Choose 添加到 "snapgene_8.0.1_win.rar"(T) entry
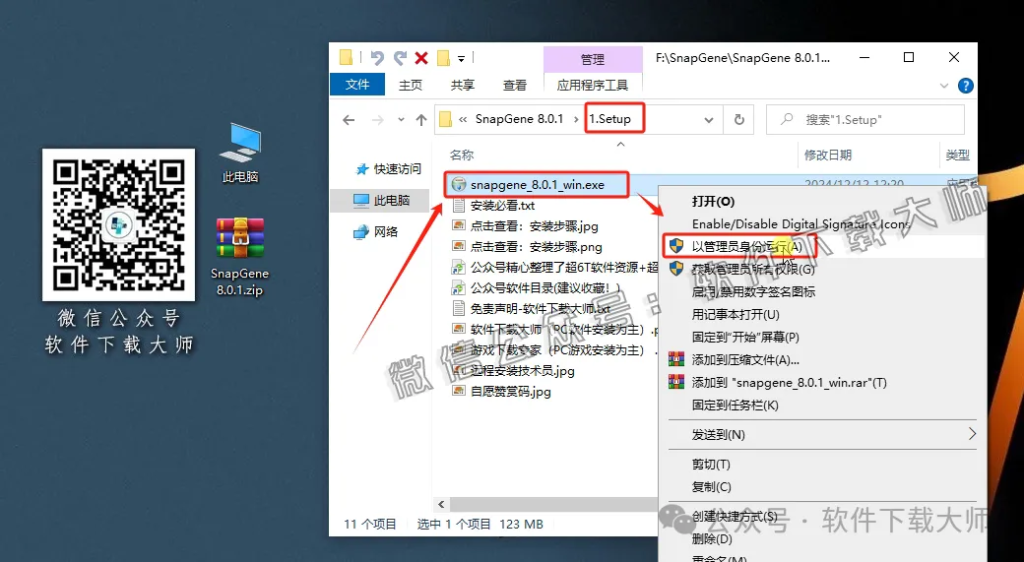 pos(789,383)
